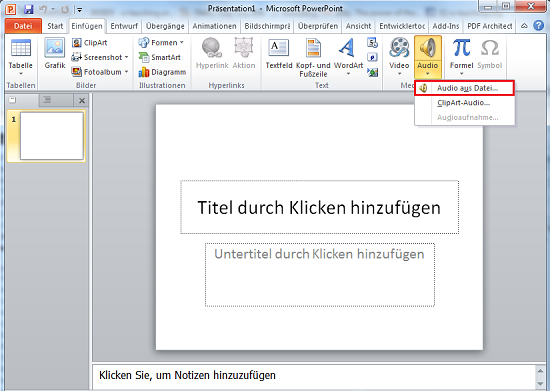Open the Add-Ins tab
The width and height of the screenshot is (550, 391).
point(446,26)
